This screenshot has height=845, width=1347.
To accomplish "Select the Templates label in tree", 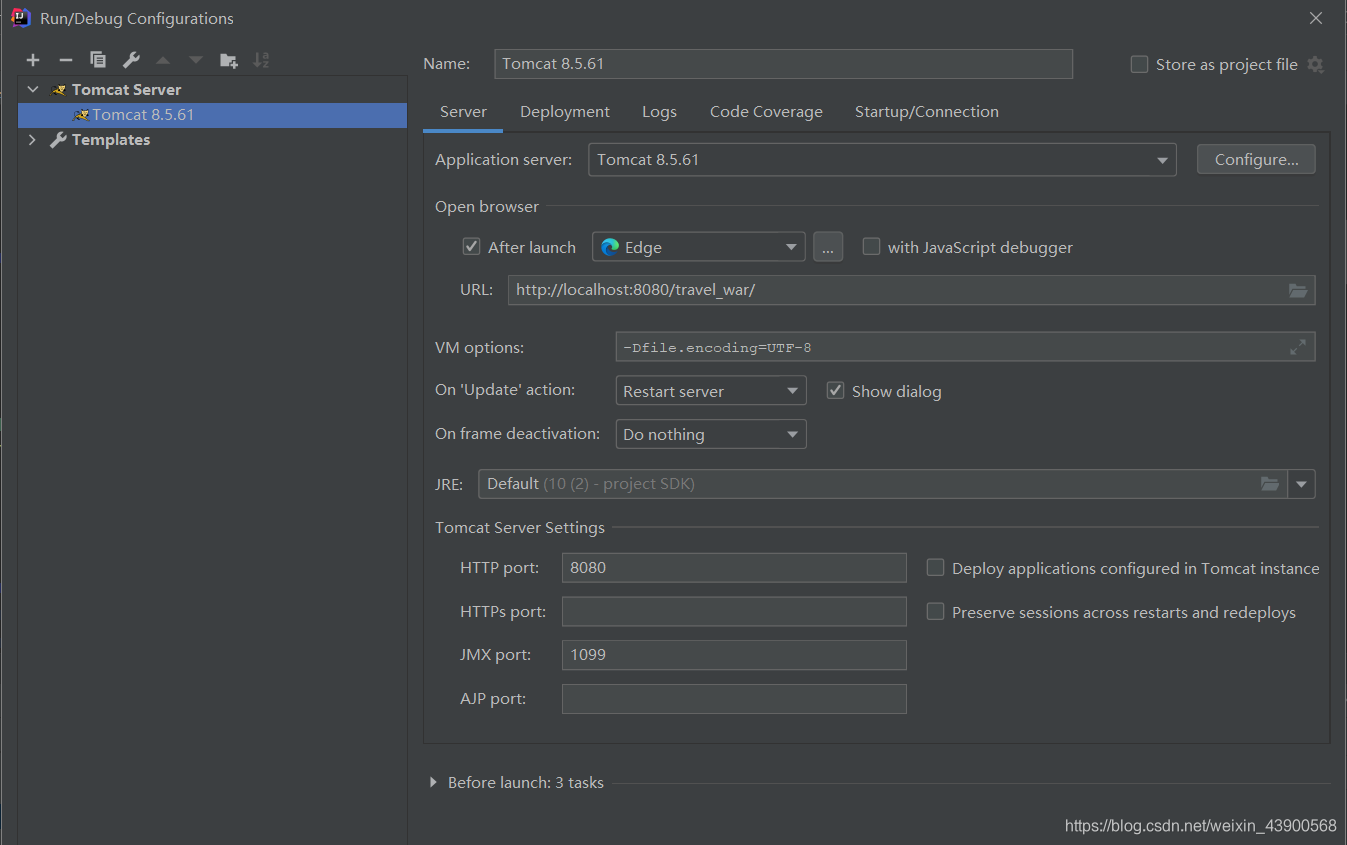I will tap(111, 140).
